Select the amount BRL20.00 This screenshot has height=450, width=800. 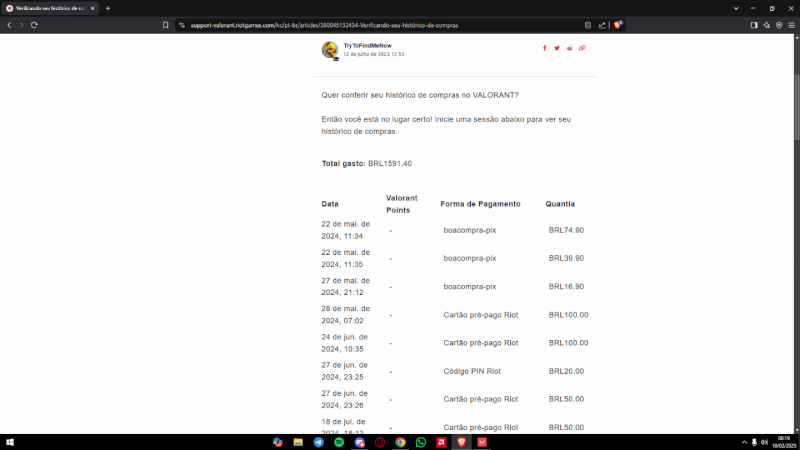tap(566, 371)
